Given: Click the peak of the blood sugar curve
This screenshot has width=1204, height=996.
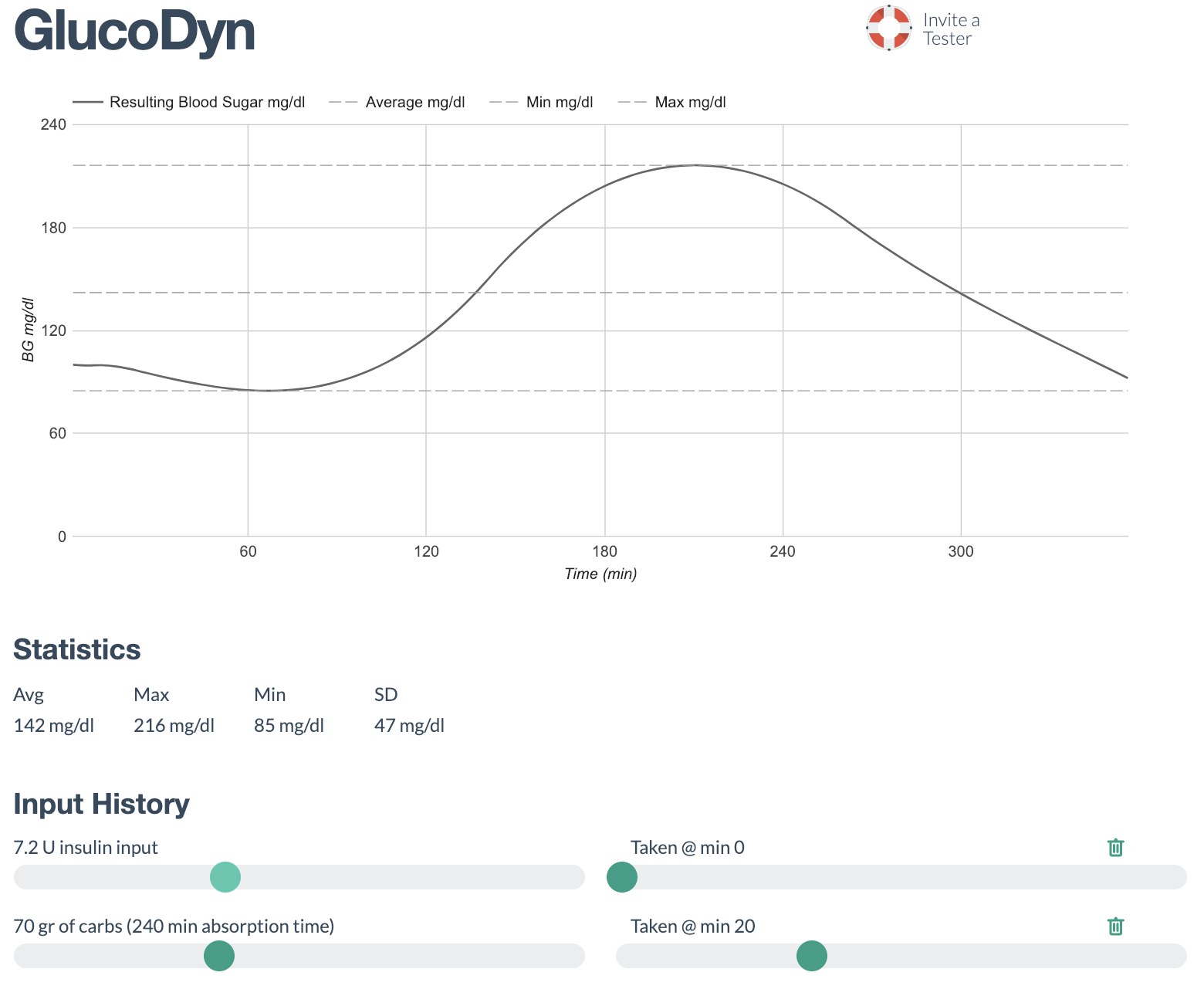Looking at the screenshot, I should pyautogui.click(x=696, y=165).
